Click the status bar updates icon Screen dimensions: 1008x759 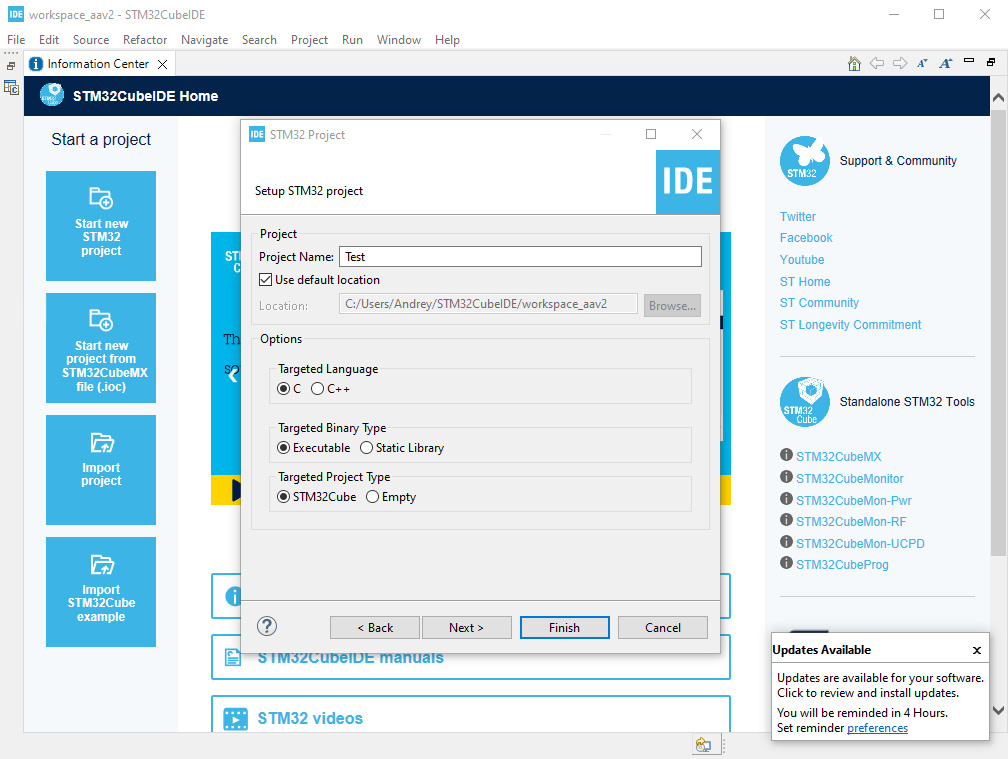(x=703, y=745)
